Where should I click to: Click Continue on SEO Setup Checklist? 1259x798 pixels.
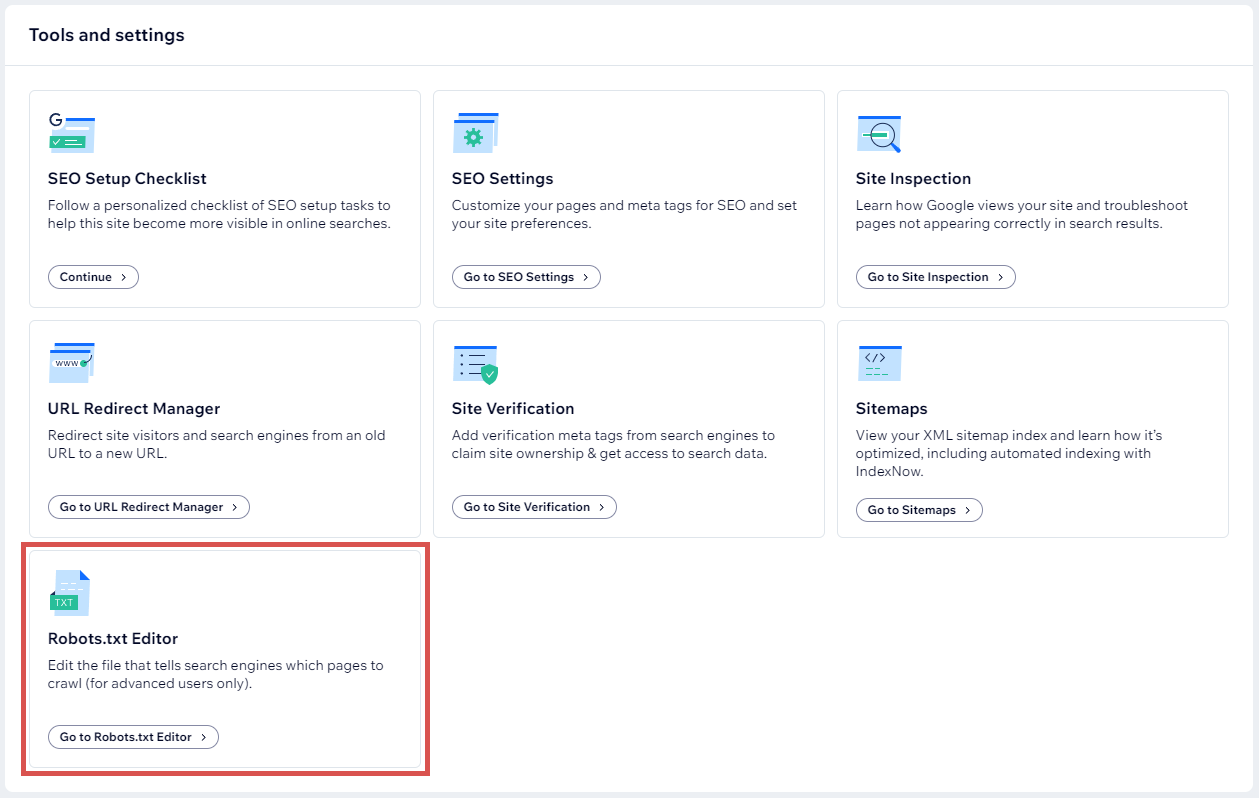click(93, 277)
